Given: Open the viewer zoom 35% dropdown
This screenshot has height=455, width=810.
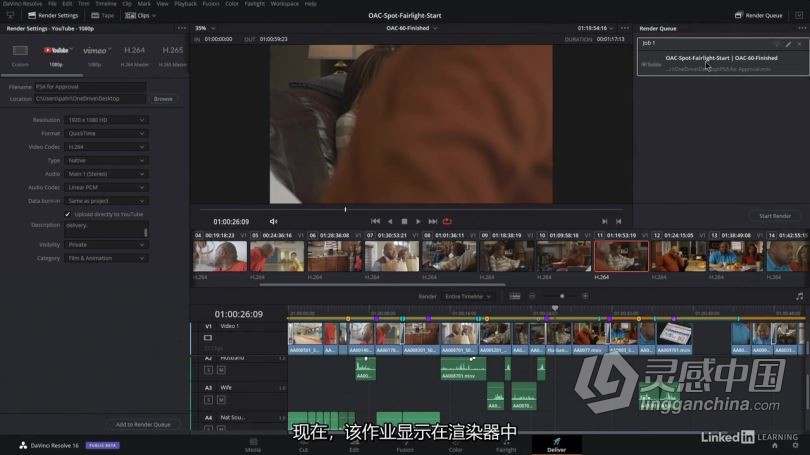Looking at the screenshot, I should click(x=205, y=28).
